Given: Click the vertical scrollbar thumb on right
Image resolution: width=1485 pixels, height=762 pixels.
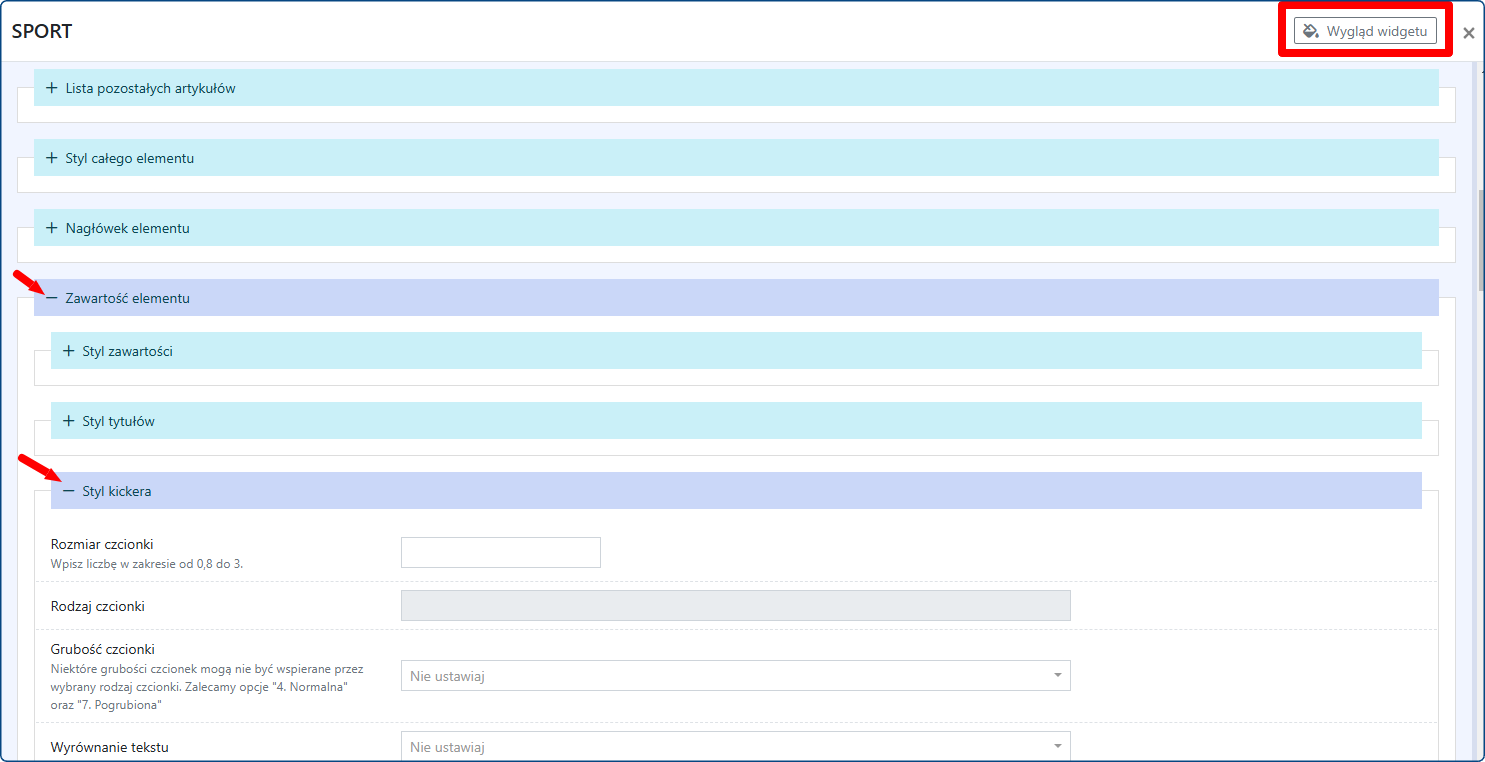Looking at the screenshot, I should click(1480, 240).
